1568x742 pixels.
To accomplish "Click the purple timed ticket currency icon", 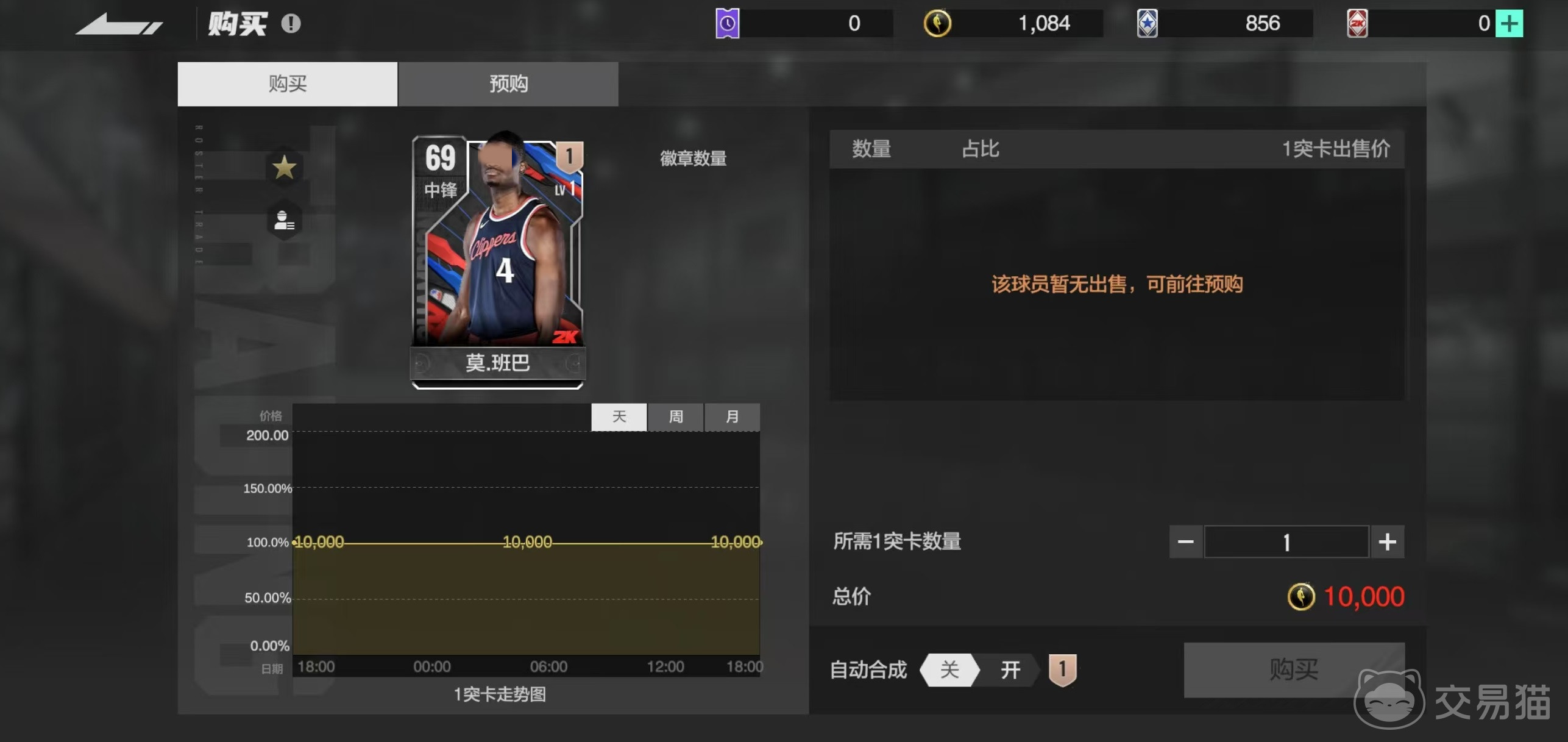I will [727, 24].
